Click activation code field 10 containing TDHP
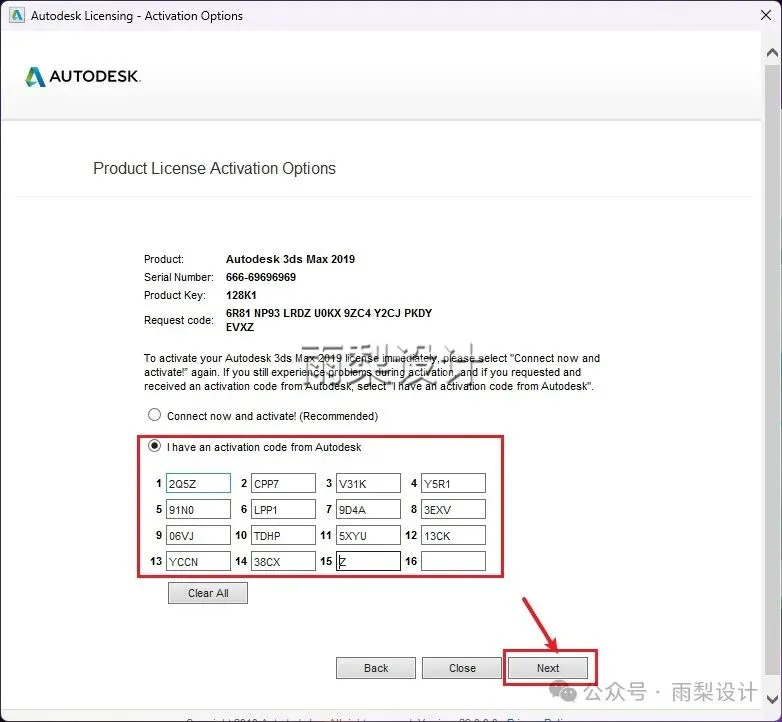Image resolution: width=782 pixels, height=722 pixels. tap(283, 535)
